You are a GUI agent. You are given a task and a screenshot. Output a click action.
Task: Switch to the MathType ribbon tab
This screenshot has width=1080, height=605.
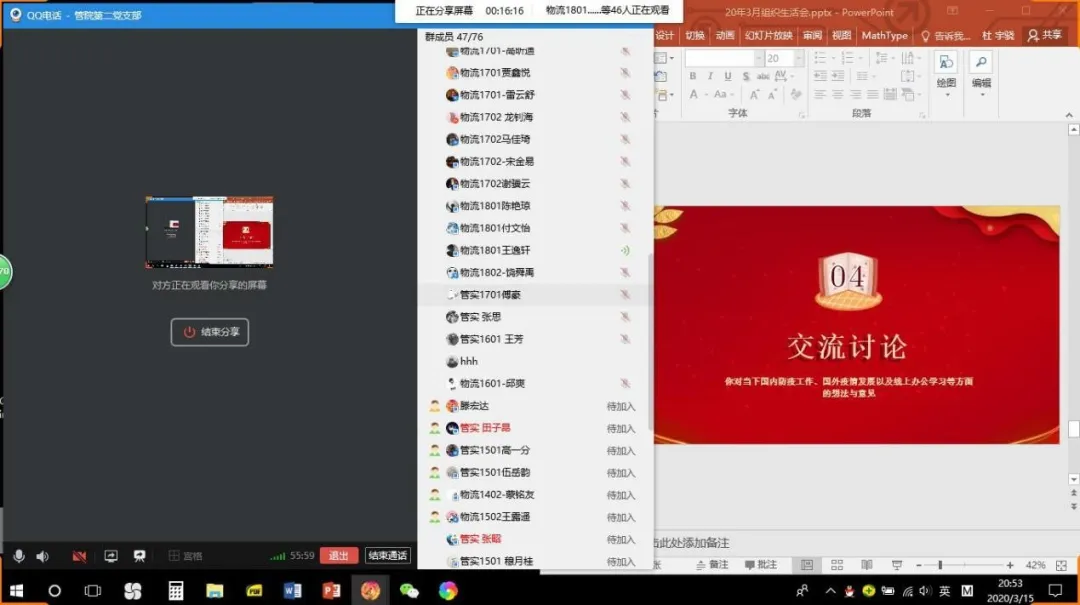tap(884, 35)
